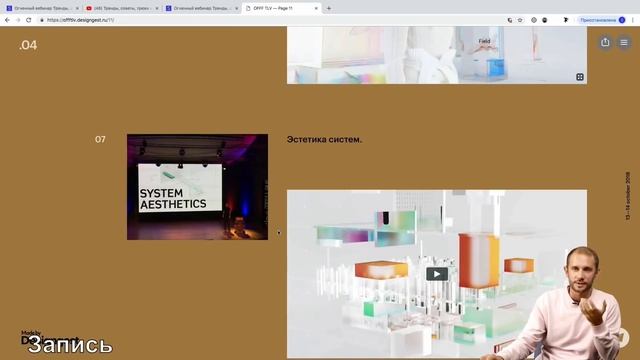Click the address bar URL field
This screenshot has width=640, height=360.
click(269, 20)
